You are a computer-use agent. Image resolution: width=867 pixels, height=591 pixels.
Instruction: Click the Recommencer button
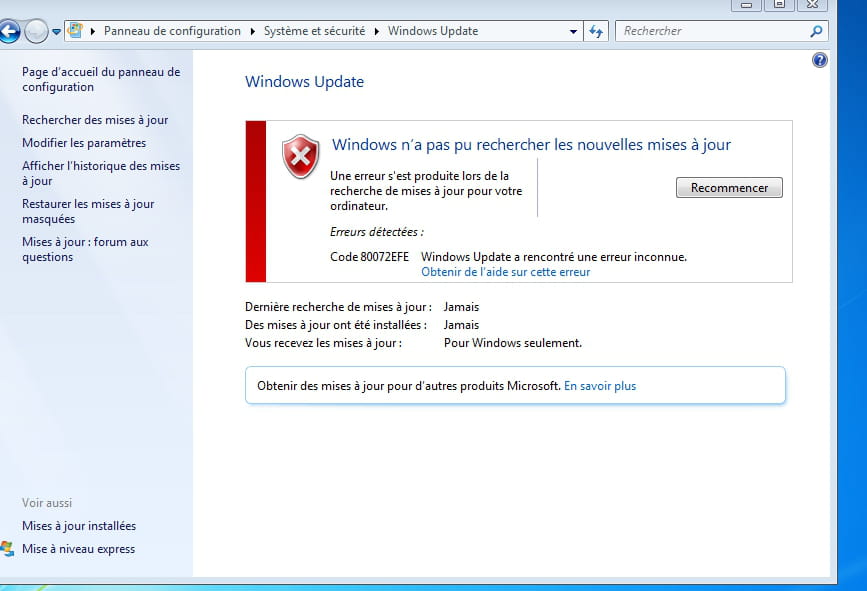click(x=729, y=187)
